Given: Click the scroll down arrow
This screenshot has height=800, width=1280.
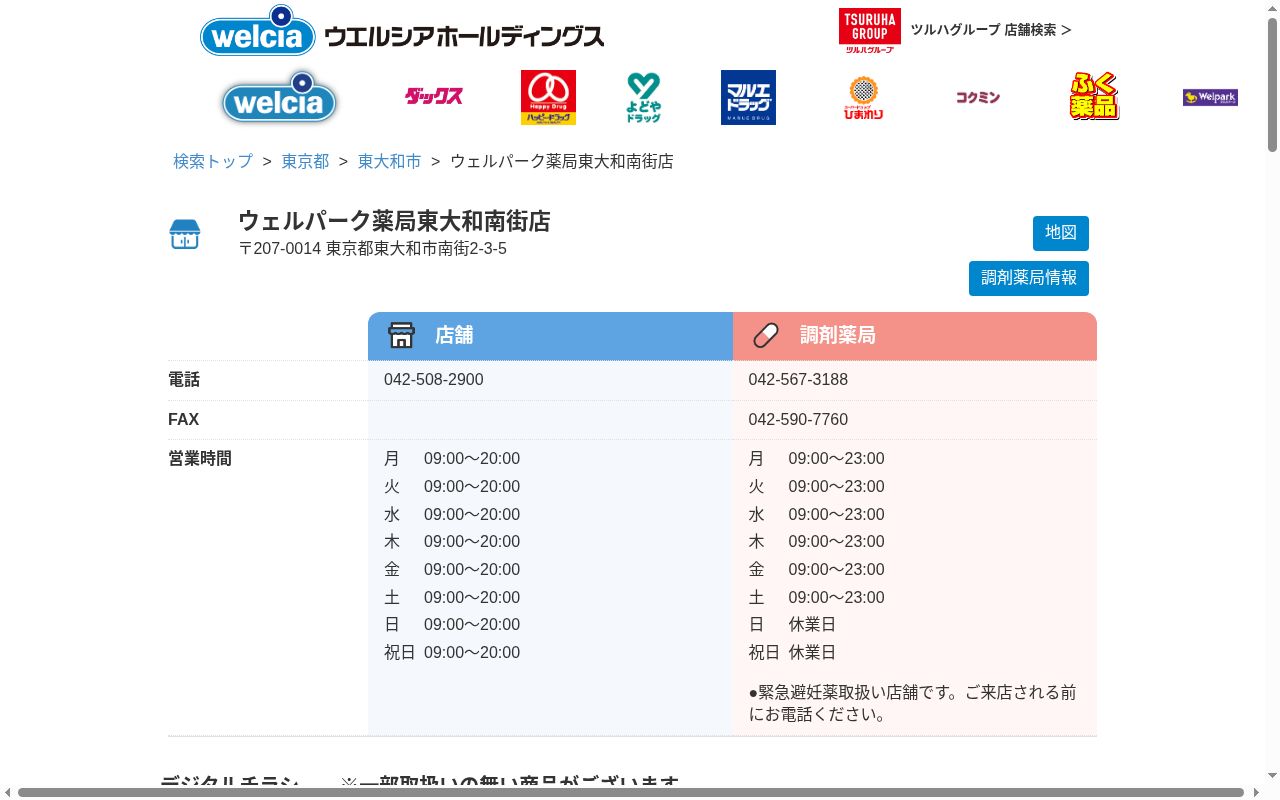Looking at the screenshot, I should pos(1272,777).
